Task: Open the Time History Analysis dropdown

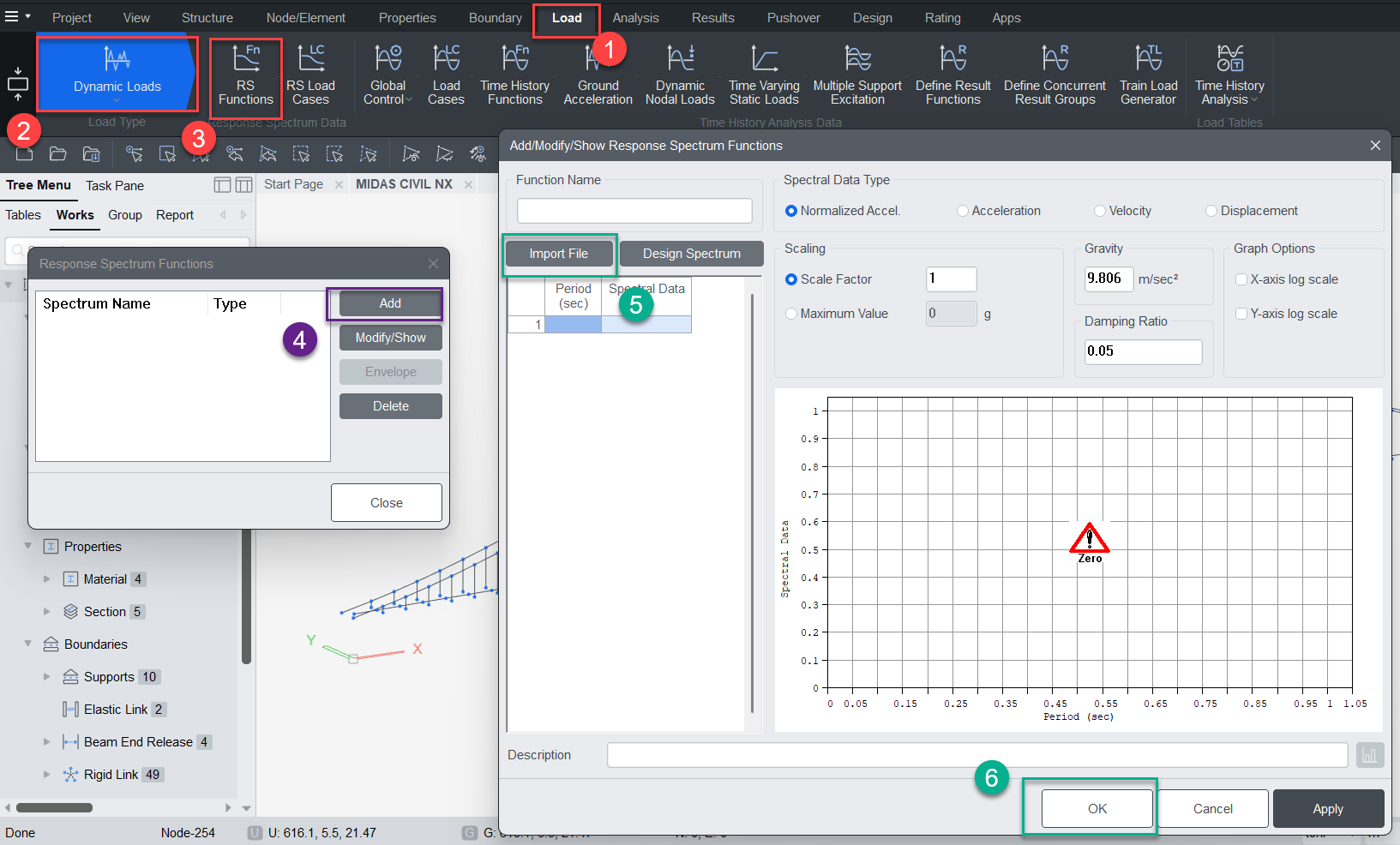Action: pos(1229,75)
